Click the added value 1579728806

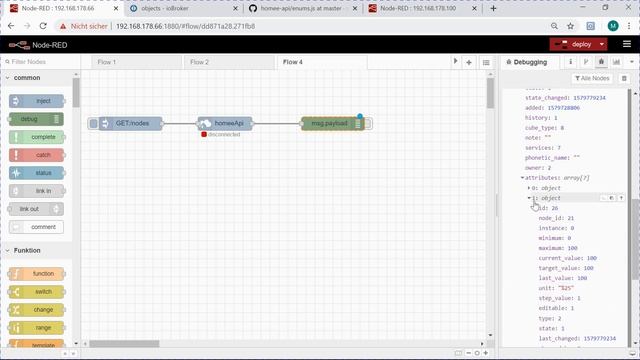click(x=563, y=108)
